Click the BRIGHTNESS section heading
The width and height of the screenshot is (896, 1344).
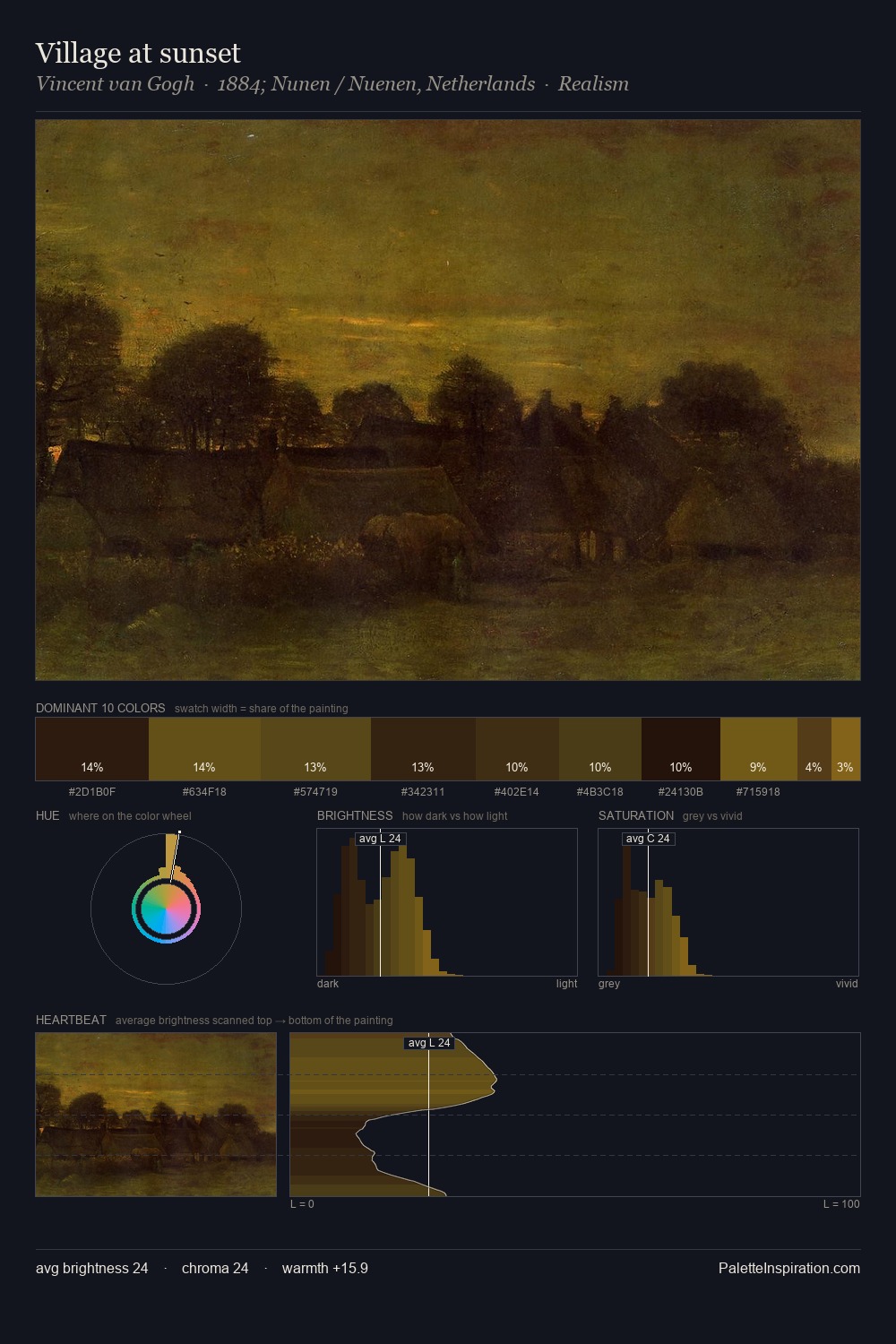[355, 816]
